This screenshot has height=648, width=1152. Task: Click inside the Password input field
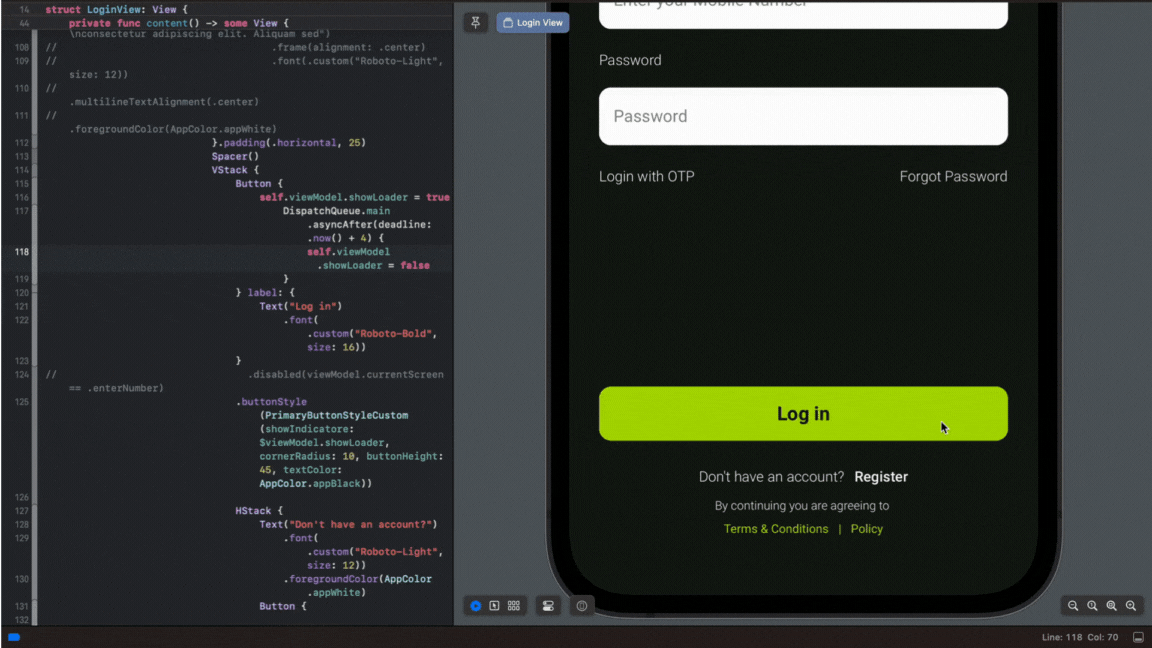pos(803,116)
